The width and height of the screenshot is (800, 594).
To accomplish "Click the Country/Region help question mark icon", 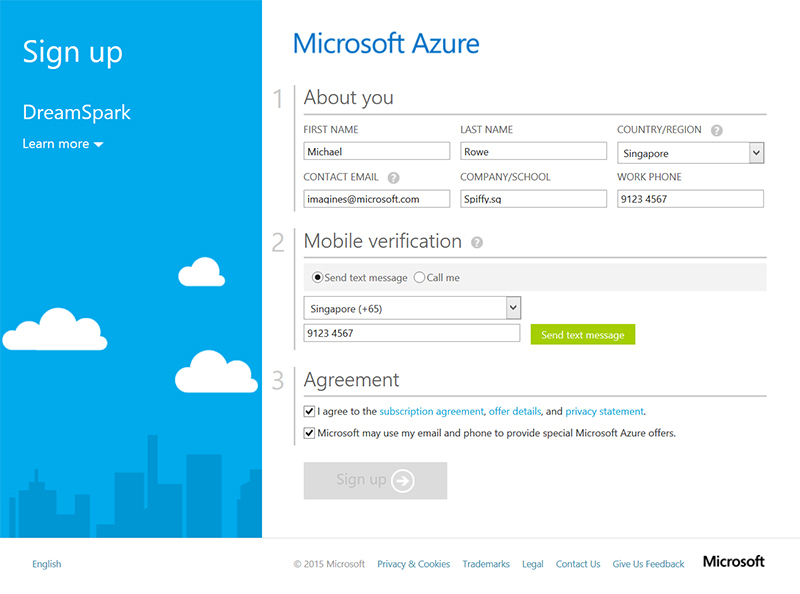I will (x=716, y=131).
